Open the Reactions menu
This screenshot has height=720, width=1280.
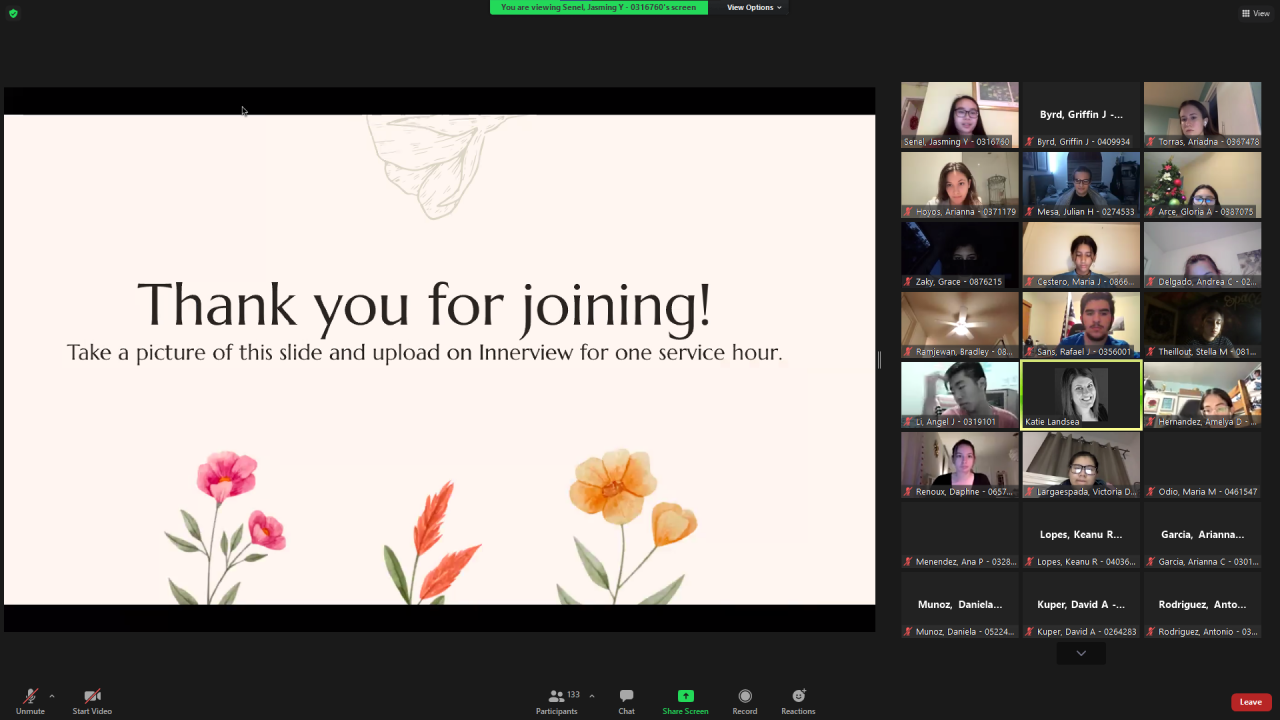point(798,701)
